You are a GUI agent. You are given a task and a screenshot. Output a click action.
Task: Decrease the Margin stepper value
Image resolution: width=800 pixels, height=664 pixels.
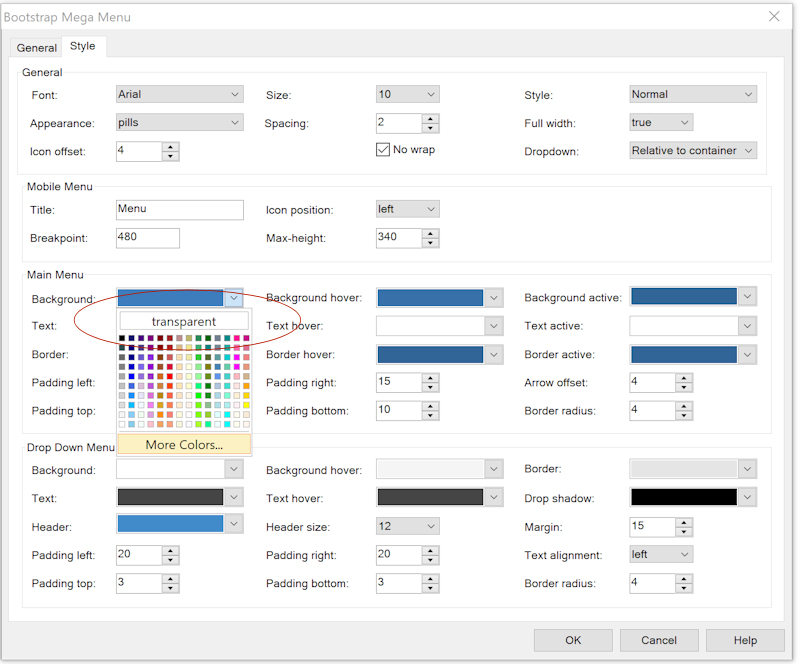pos(684,531)
